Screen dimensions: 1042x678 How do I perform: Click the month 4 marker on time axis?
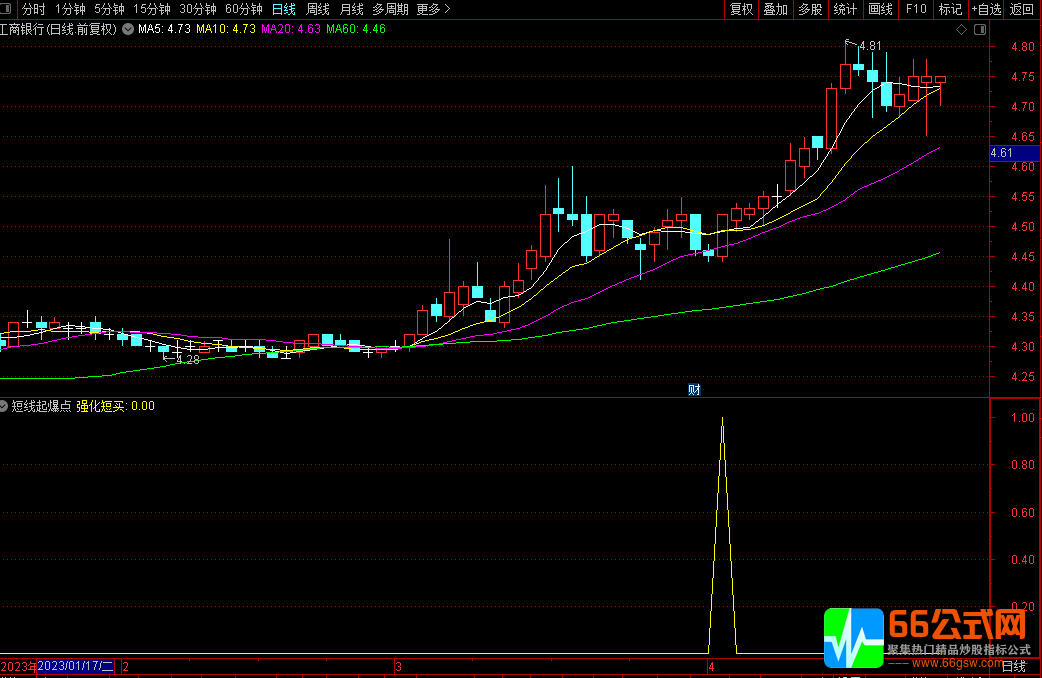(x=711, y=666)
